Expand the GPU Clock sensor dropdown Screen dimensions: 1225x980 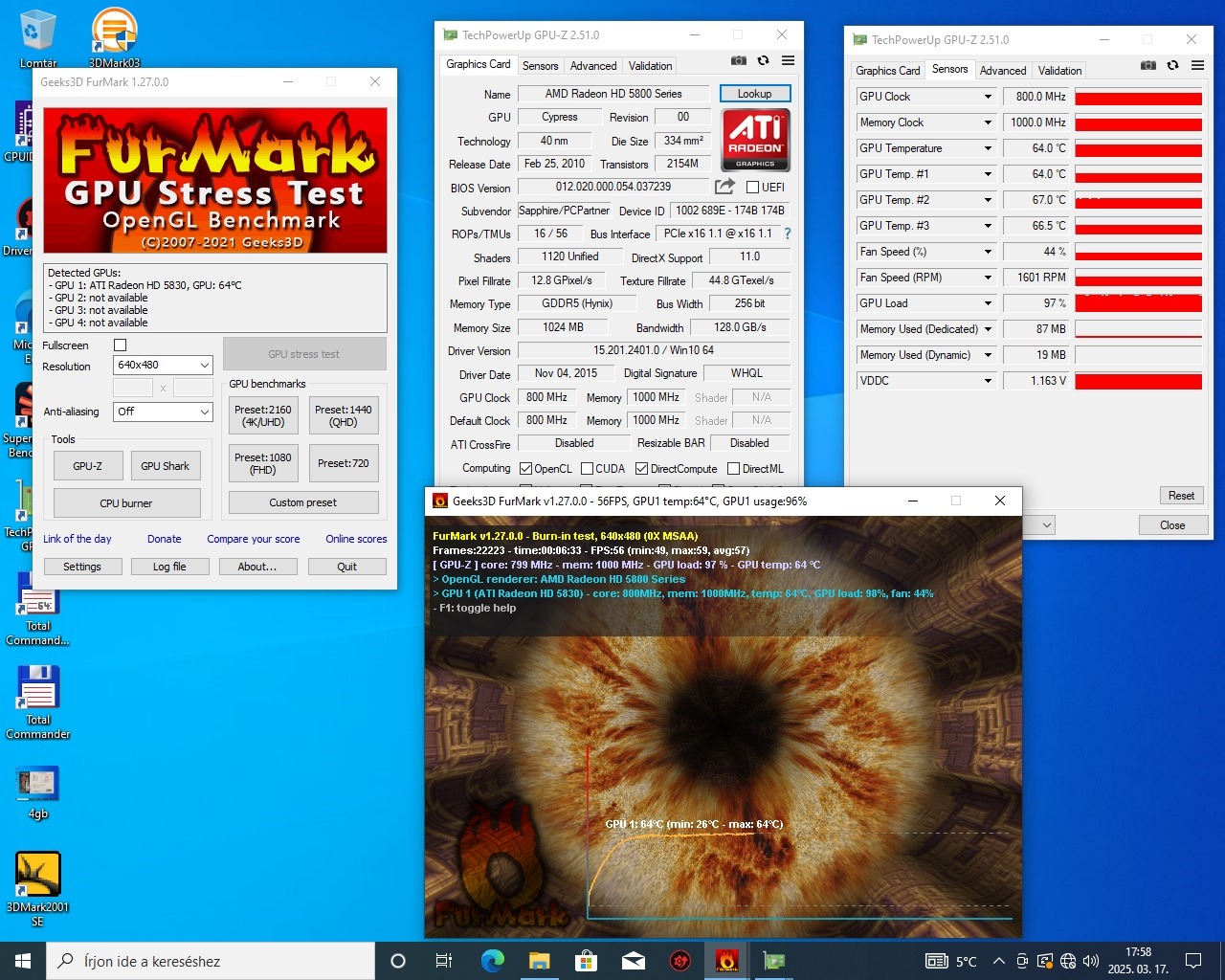tap(988, 97)
